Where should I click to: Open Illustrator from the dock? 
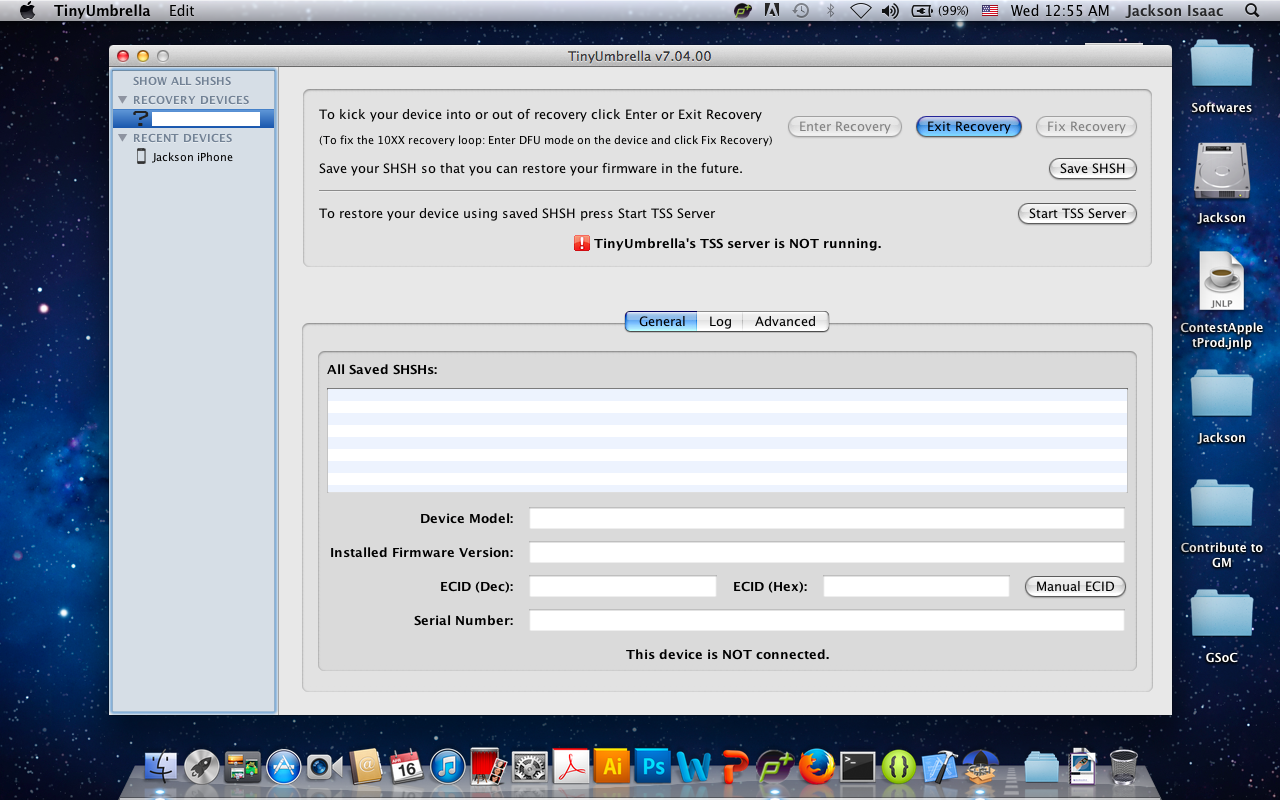coord(611,767)
